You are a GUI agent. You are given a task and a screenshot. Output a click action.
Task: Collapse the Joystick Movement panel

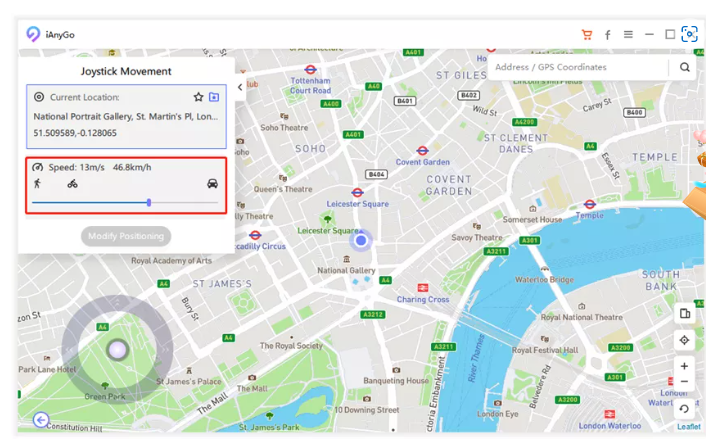coord(240,87)
